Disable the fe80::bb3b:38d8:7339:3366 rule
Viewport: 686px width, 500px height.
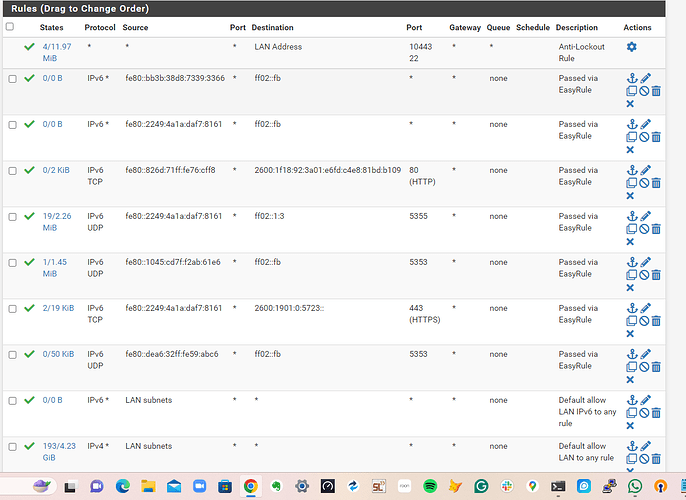click(644, 91)
